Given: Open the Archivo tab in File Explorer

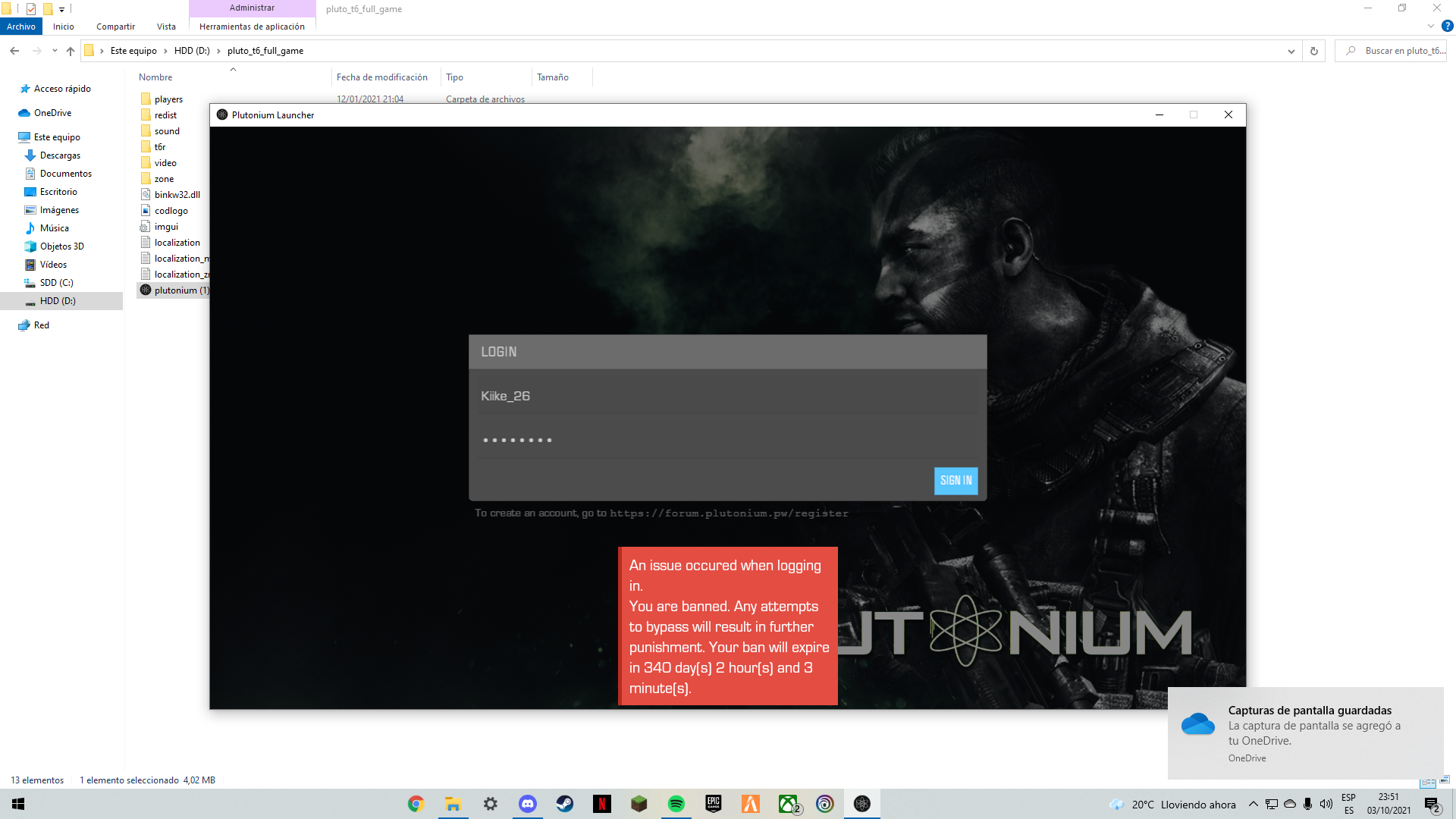Looking at the screenshot, I should tap(21, 27).
